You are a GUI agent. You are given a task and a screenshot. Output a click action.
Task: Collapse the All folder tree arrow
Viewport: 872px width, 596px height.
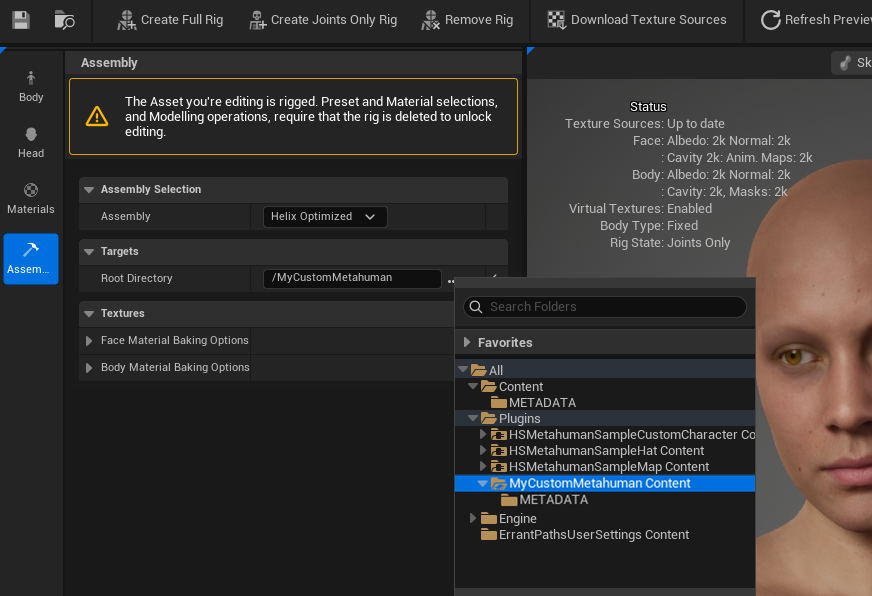pyautogui.click(x=463, y=369)
